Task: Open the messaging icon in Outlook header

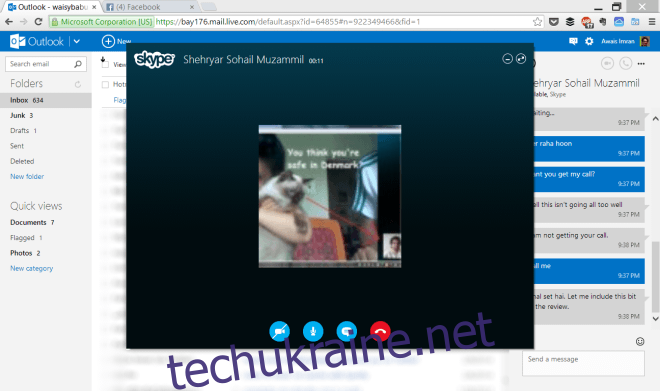Action: (x=573, y=41)
